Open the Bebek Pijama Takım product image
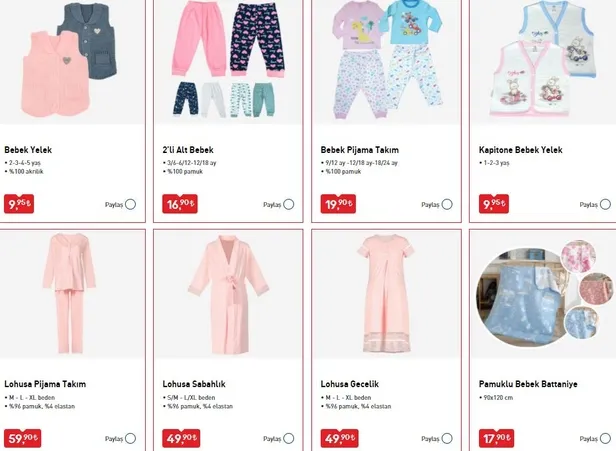Image resolution: width=616 pixels, height=451 pixels. click(x=387, y=61)
